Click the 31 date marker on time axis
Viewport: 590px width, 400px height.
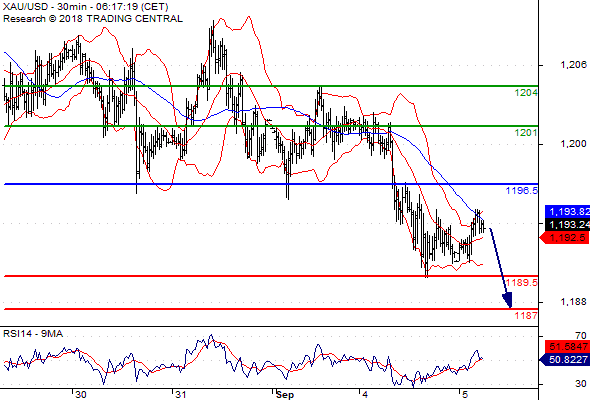(x=181, y=394)
